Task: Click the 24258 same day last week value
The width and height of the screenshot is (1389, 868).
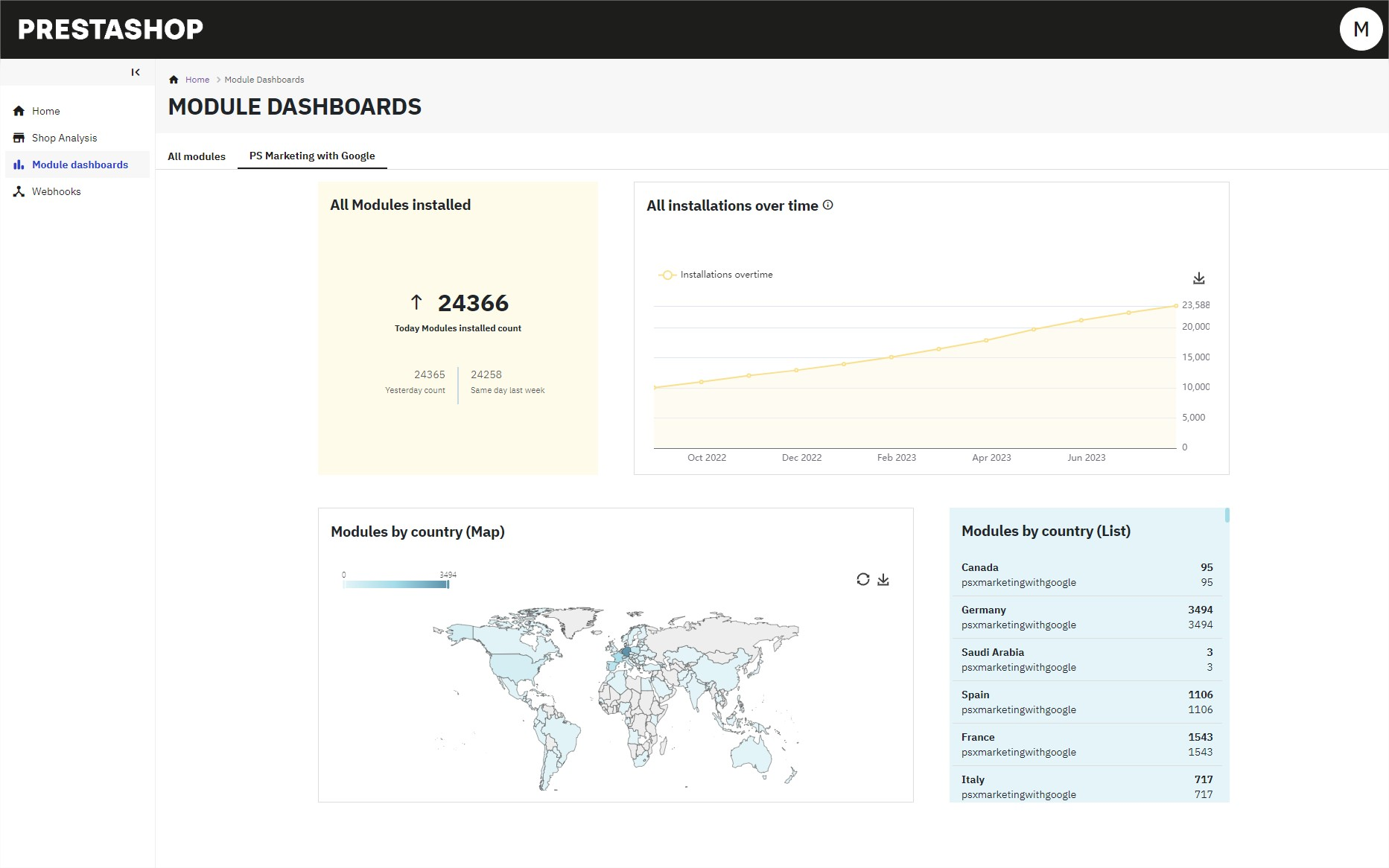Action: click(486, 374)
